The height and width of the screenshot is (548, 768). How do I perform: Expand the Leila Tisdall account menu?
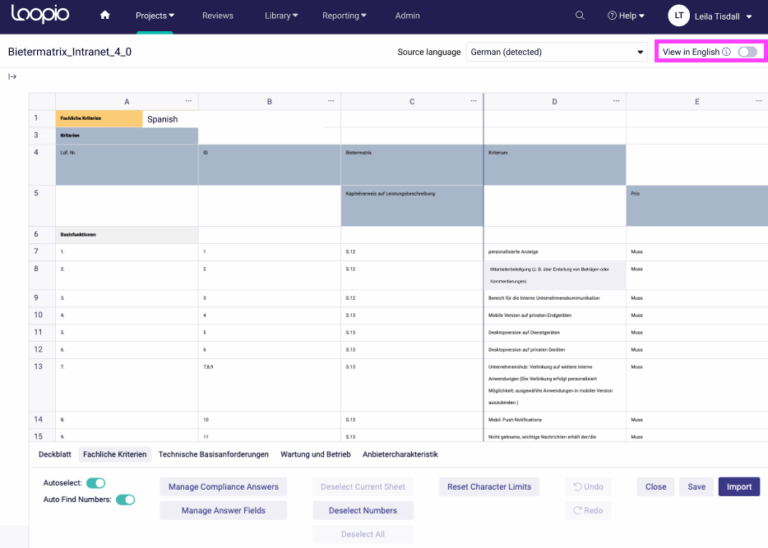click(x=723, y=17)
